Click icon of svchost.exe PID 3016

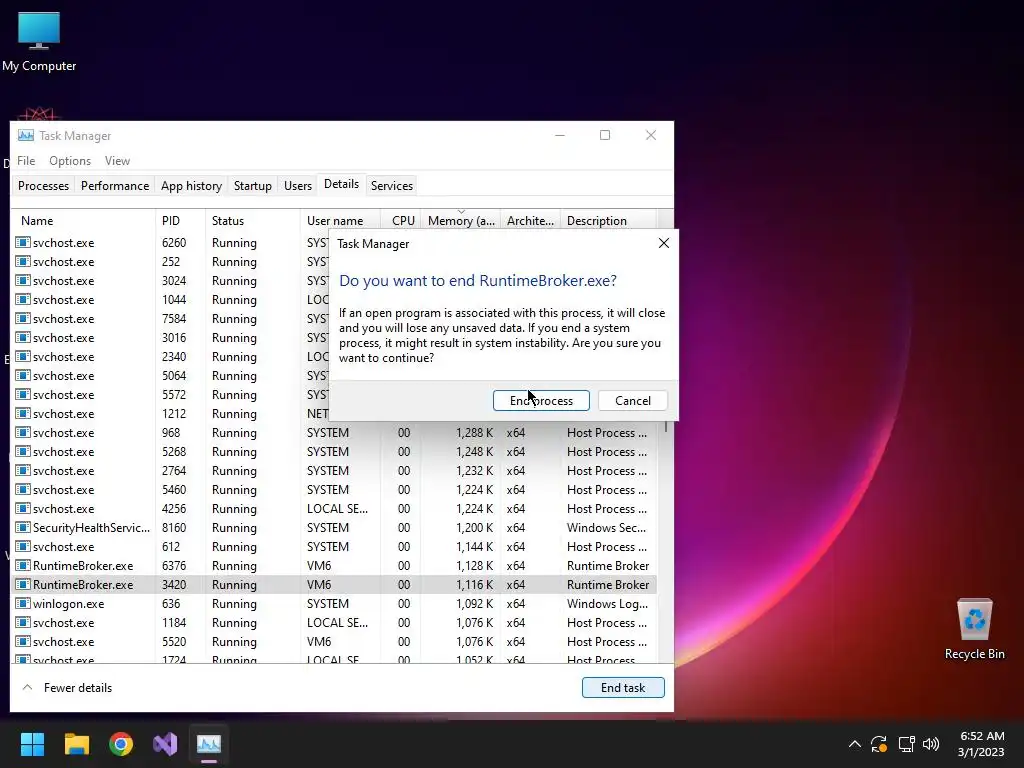(23, 337)
